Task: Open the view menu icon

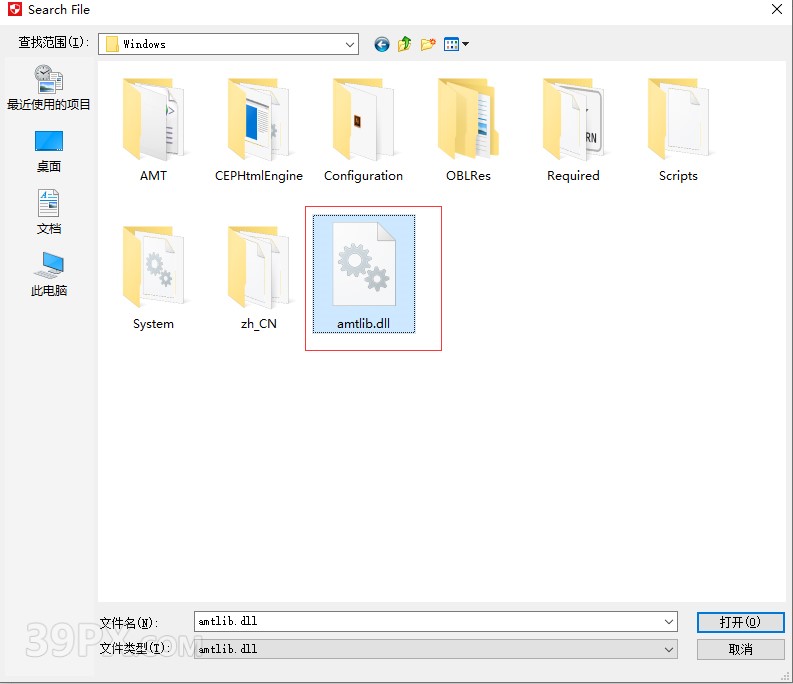Action: 456,45
